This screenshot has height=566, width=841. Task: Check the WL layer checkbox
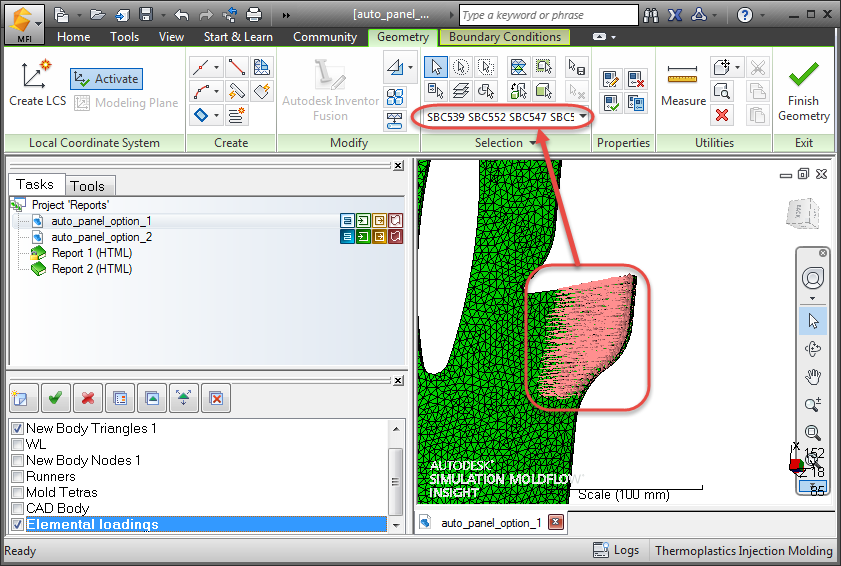18,444
